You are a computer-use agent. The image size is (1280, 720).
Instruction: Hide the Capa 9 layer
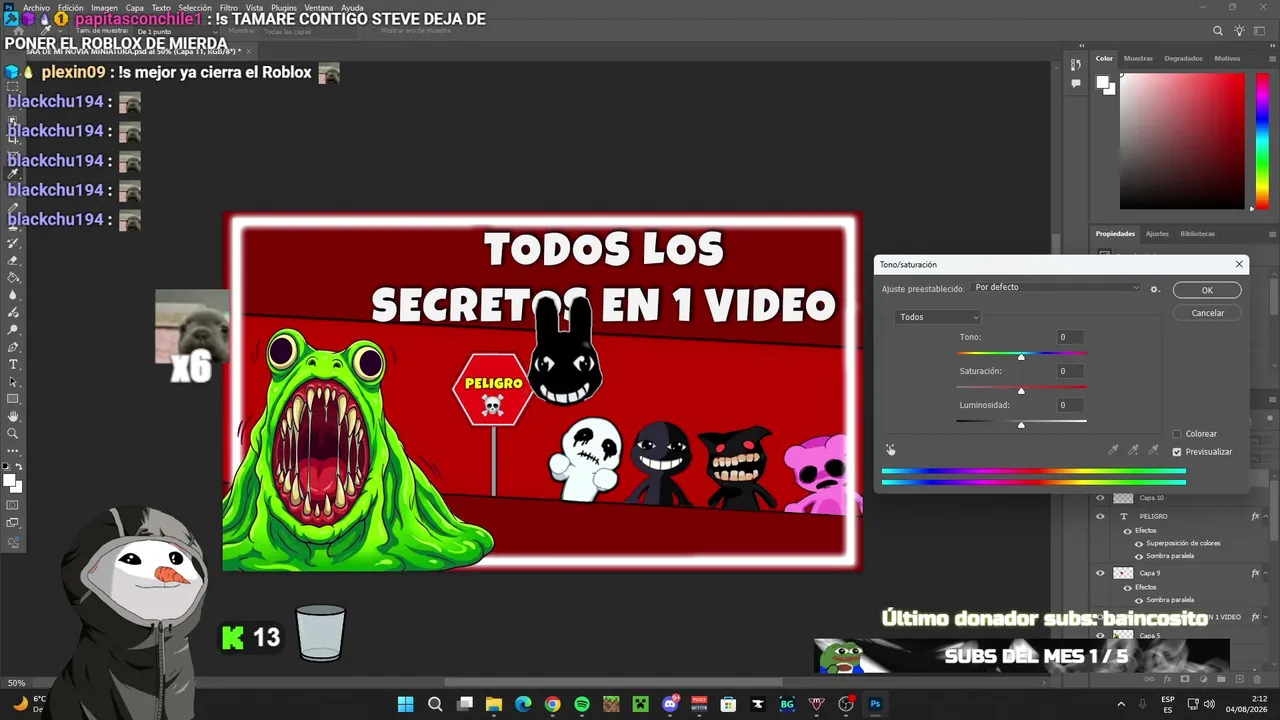[x=1100, y=573]
